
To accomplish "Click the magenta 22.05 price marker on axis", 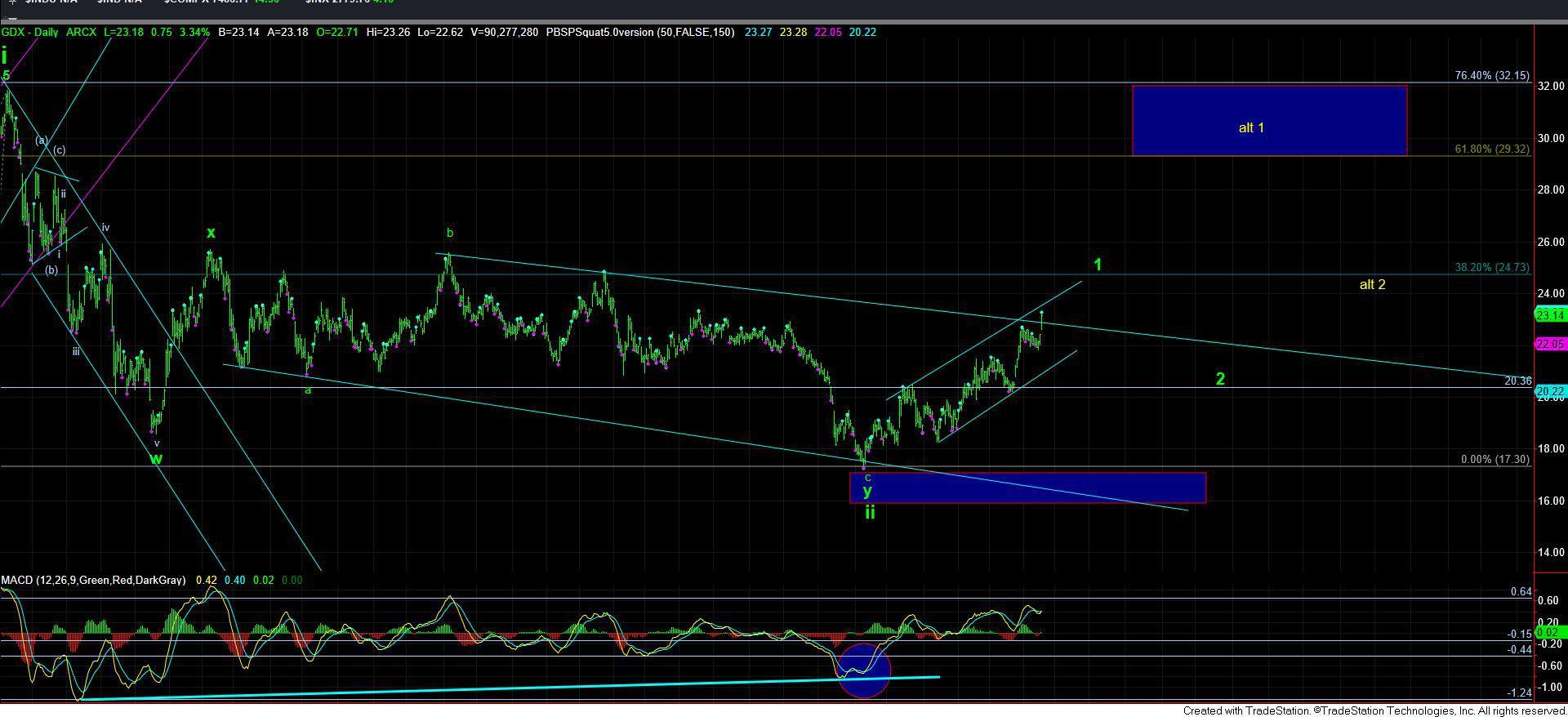I will [1549, 345].
